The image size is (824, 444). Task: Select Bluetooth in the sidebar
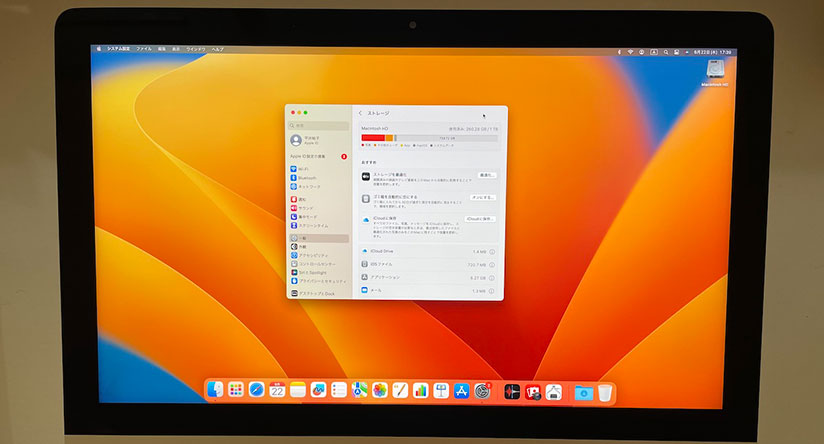click(318, 178)
